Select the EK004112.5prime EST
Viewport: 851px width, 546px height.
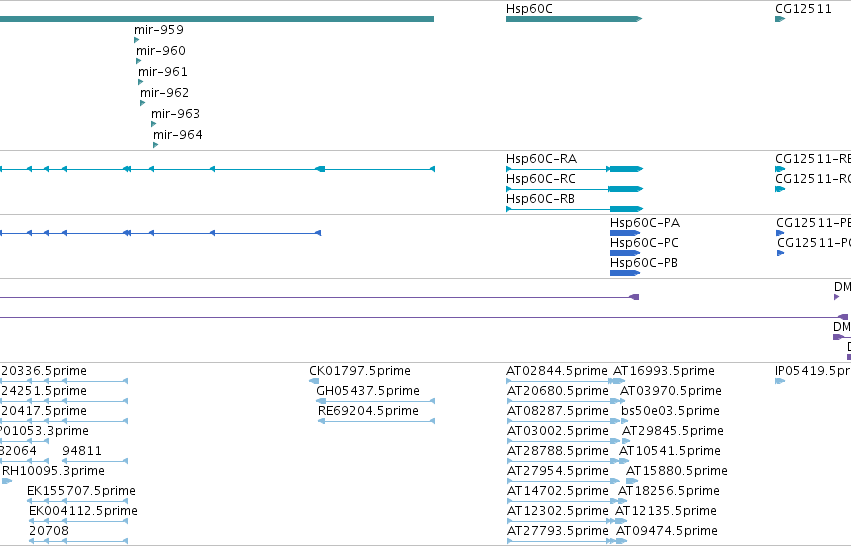78,522
